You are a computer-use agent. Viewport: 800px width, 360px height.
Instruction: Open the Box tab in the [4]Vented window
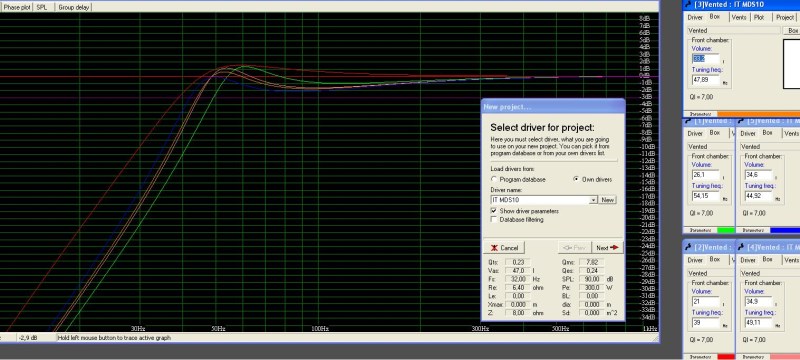pyautogui.click(x=767, y=260)
